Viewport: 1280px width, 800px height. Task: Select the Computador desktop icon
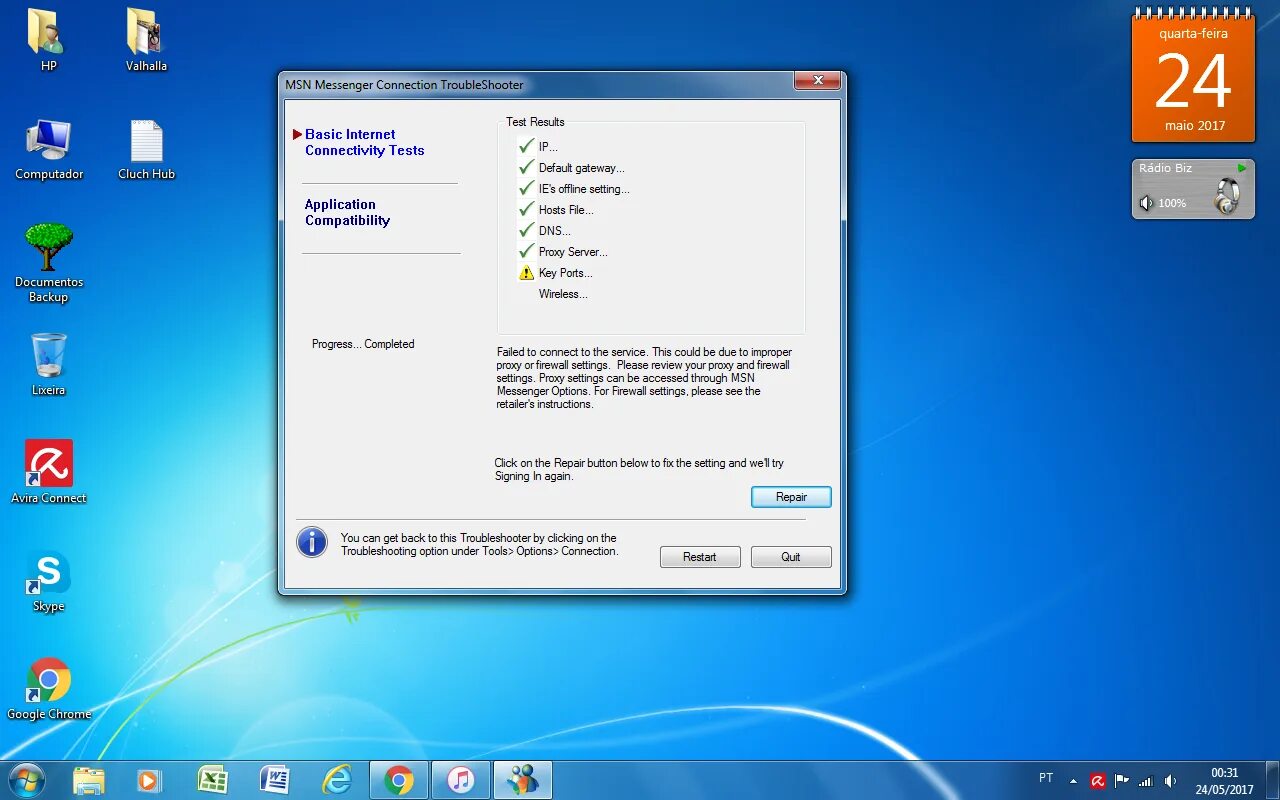tap(49, 149)
